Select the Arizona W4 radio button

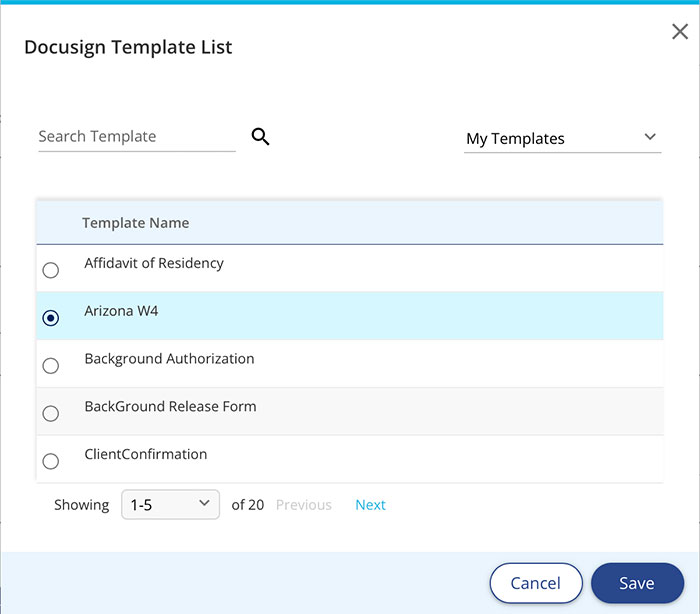50,318
